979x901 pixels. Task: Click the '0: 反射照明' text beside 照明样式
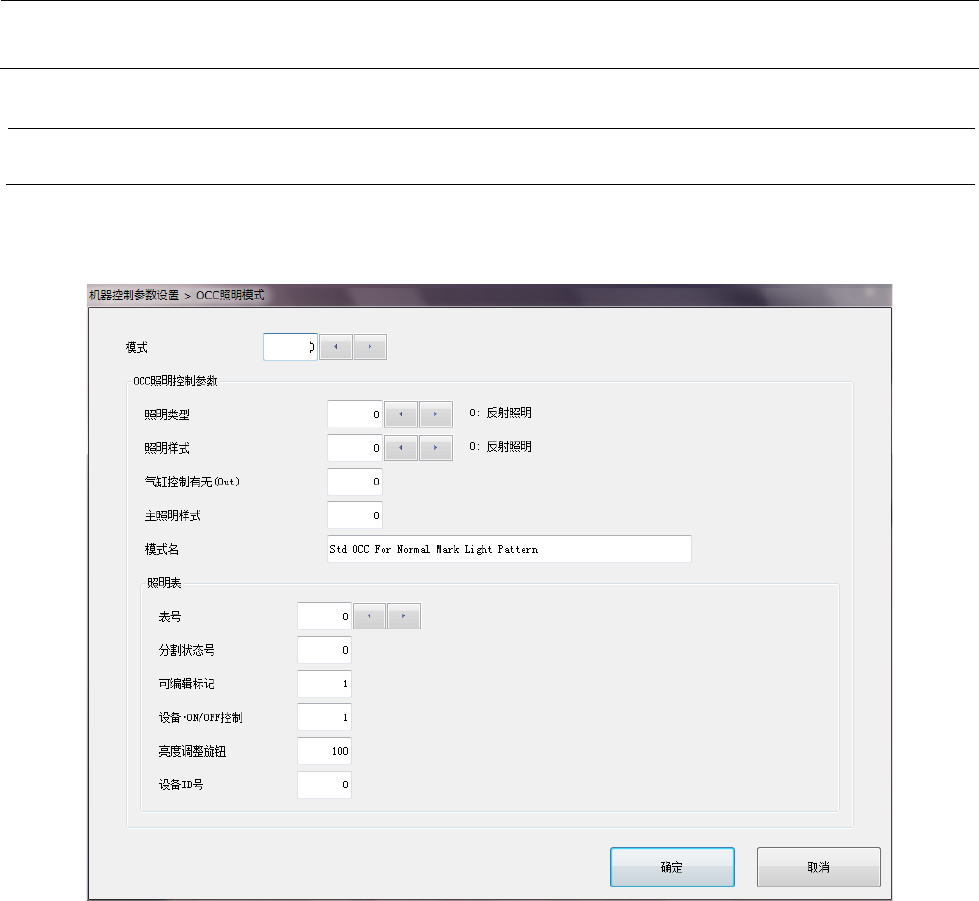[500, 446]
